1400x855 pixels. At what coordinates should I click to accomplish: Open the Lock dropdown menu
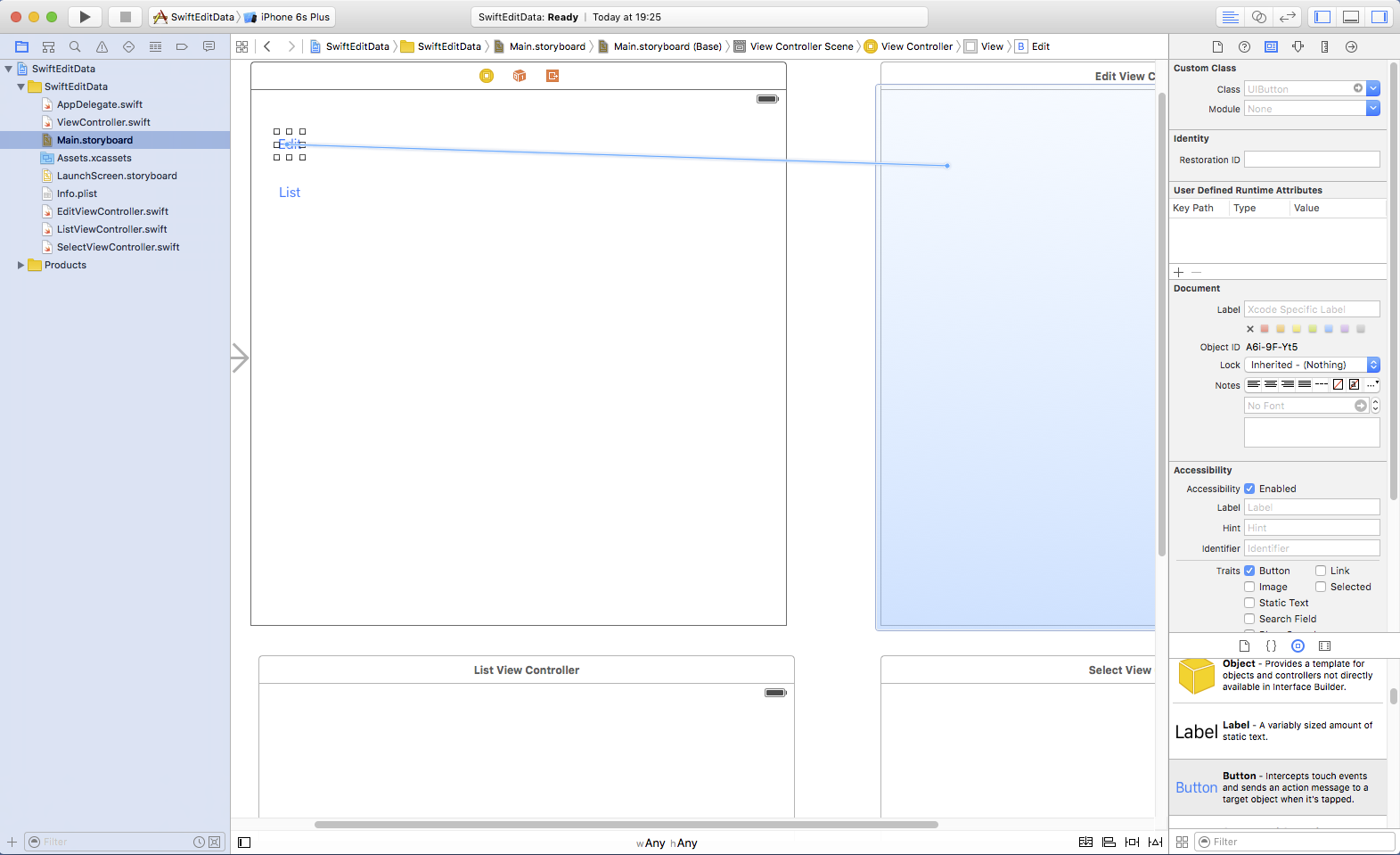pyautogui.click(x=1312, y=365)
